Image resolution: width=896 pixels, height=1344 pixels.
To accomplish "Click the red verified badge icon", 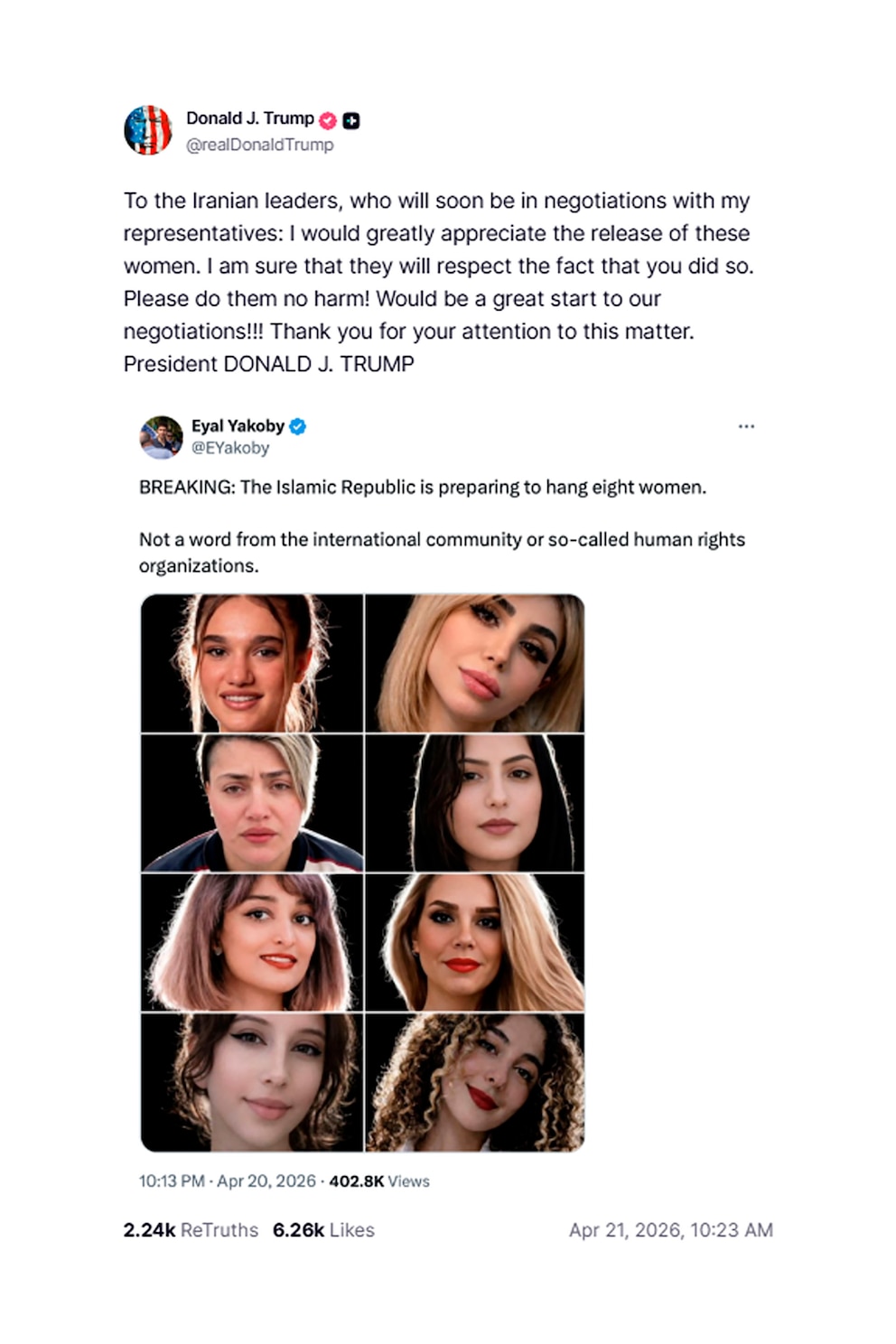I will coord(328,120).
